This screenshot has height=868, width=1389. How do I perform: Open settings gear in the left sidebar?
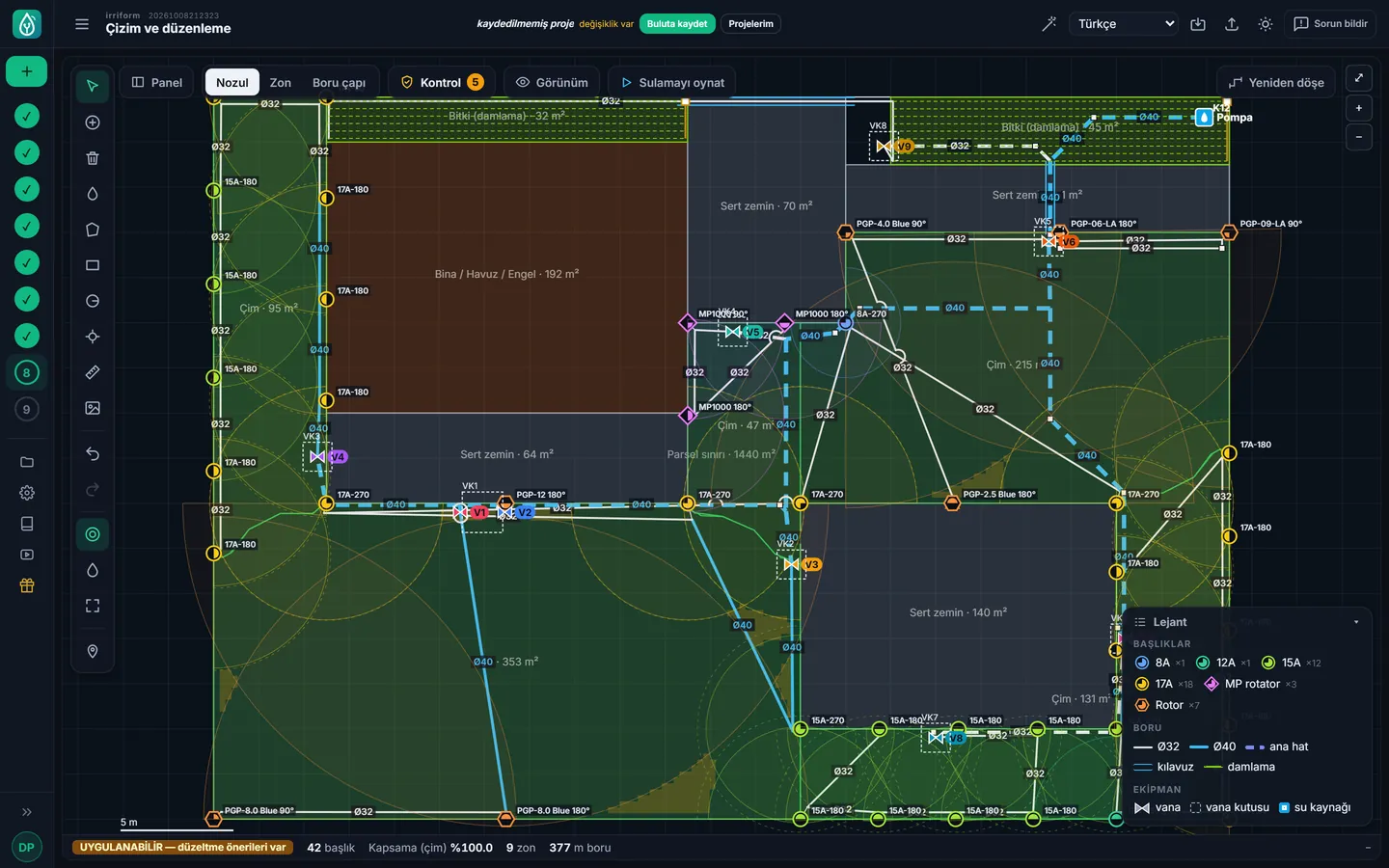pos(27,493)
